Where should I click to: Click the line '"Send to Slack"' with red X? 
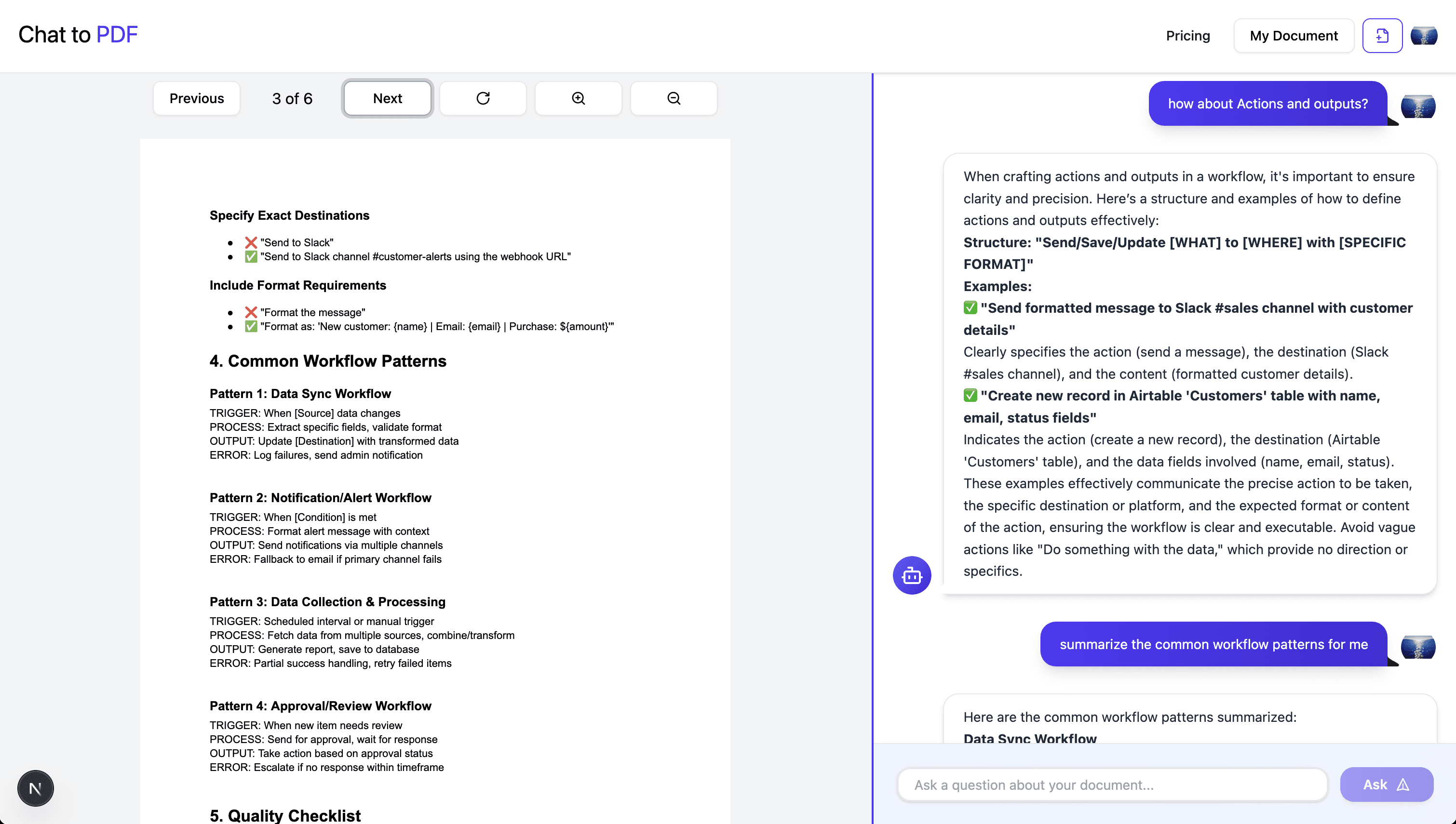(x=289, y=242)
